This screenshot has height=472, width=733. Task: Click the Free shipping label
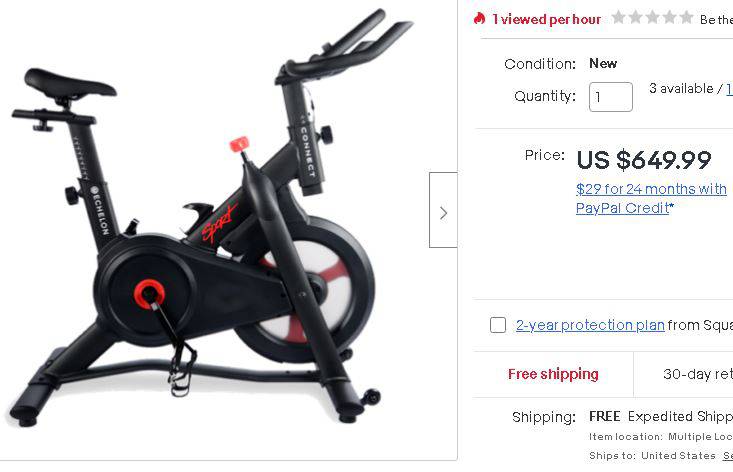pos(553,374)
